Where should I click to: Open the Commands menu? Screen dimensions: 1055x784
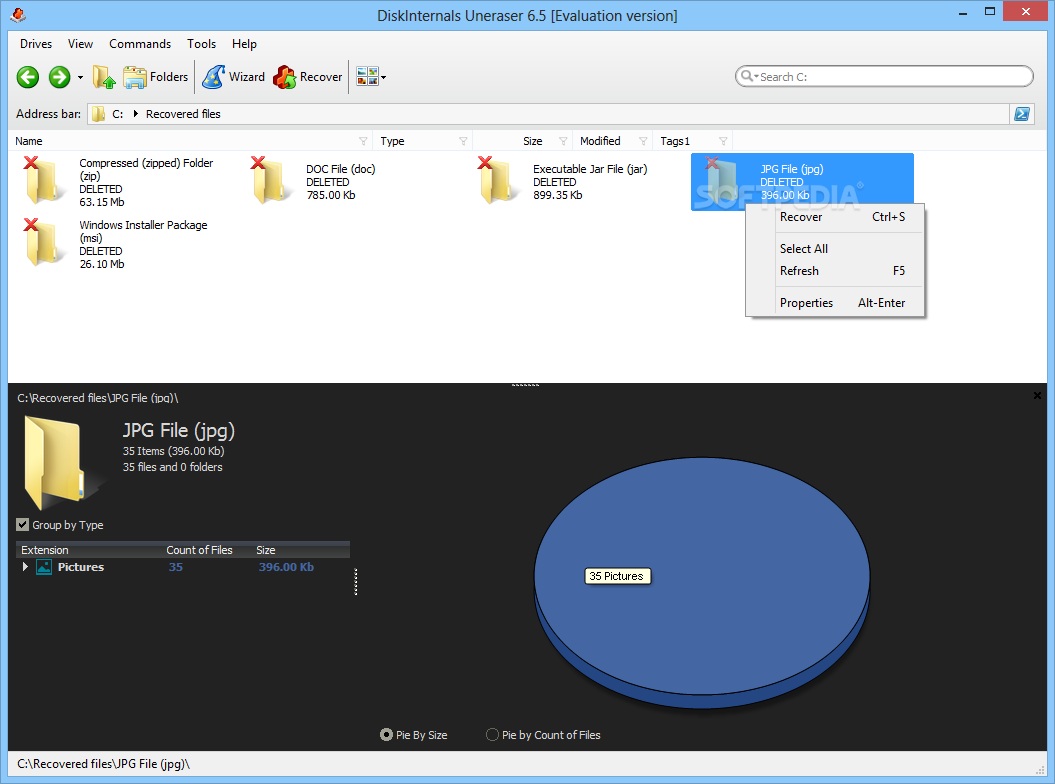pyautogui.click(x=140, y=44)
